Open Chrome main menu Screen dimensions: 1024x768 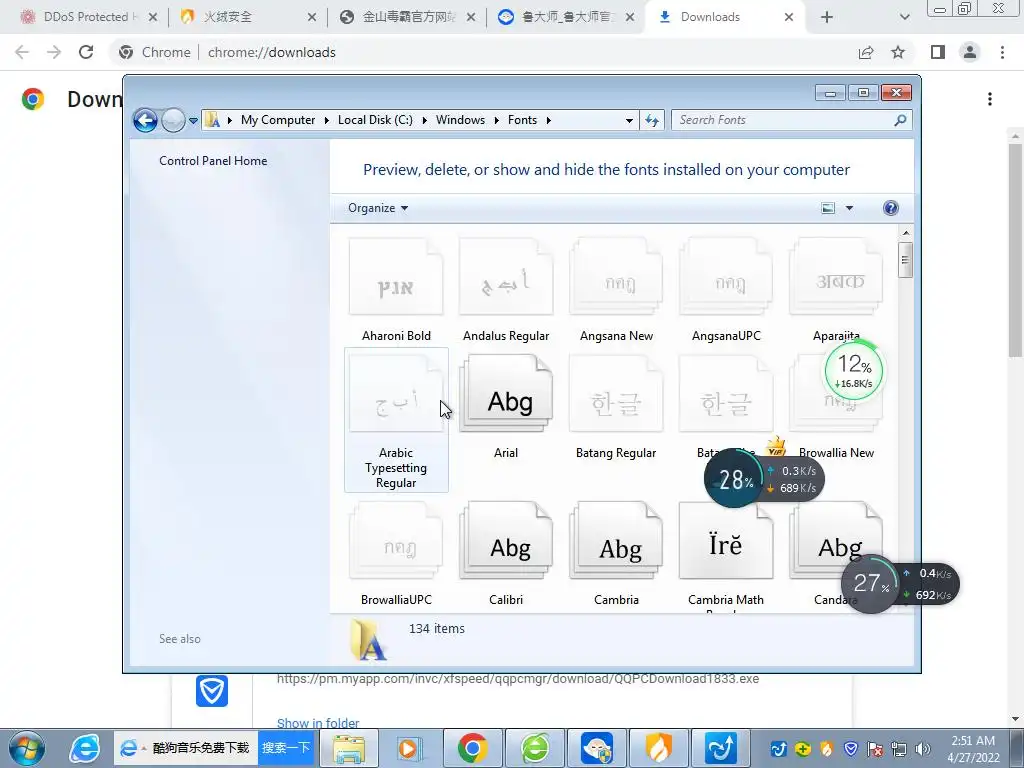[1002, 52]
